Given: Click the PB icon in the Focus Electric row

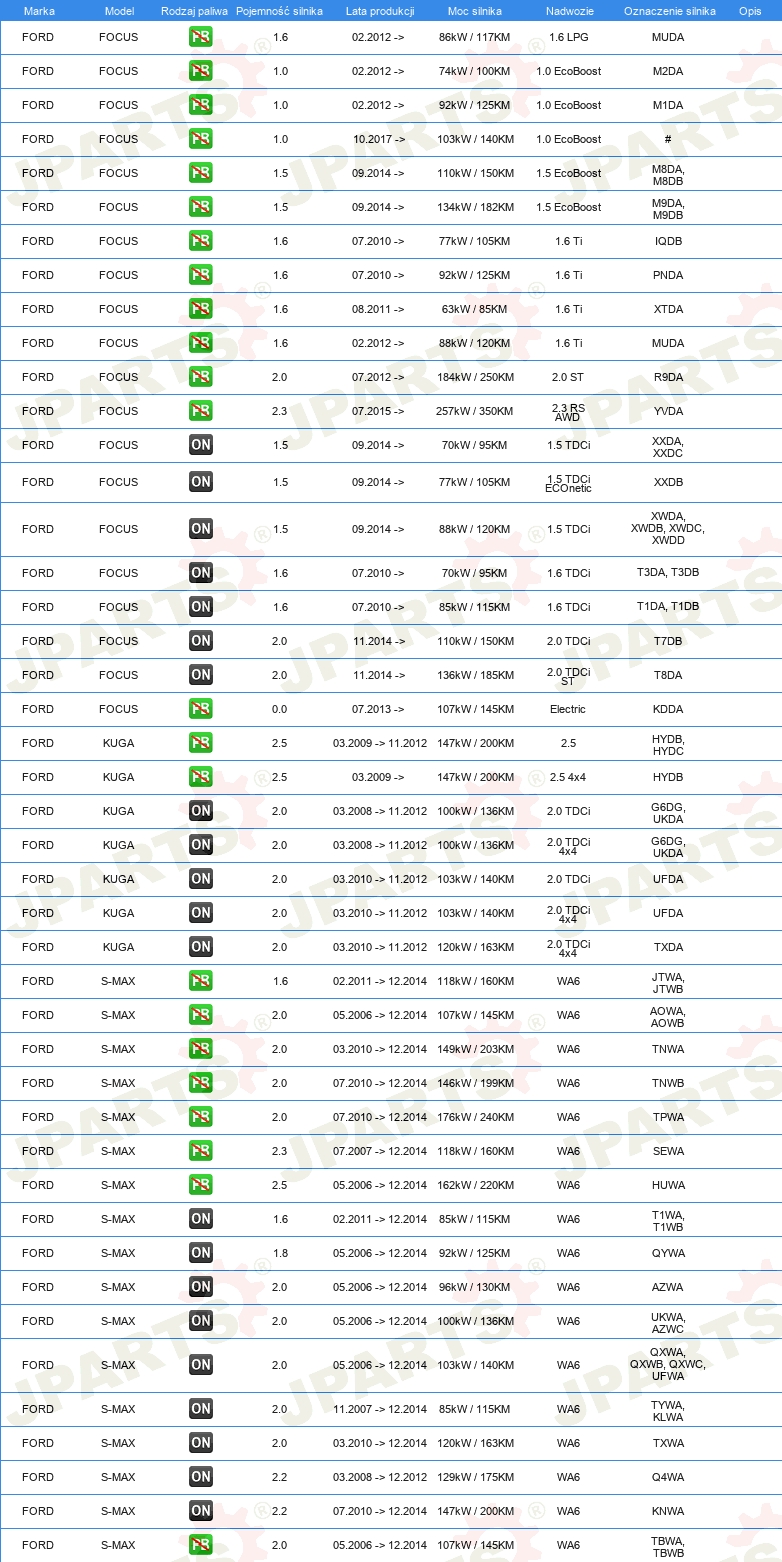Looking at the screenshot, I should (201, 709).
